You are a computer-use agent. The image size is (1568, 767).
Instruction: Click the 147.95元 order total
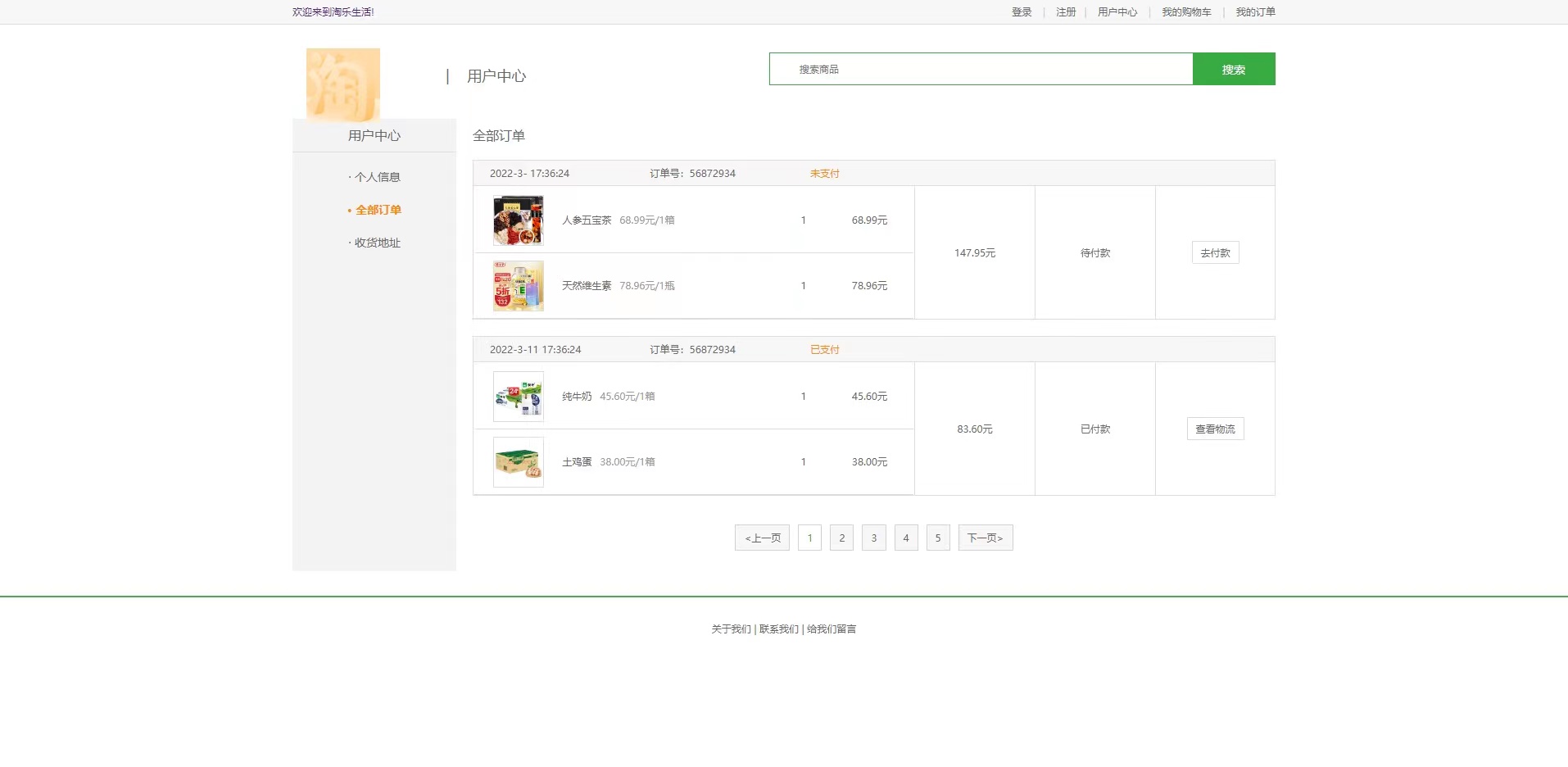tap(975, 253)
